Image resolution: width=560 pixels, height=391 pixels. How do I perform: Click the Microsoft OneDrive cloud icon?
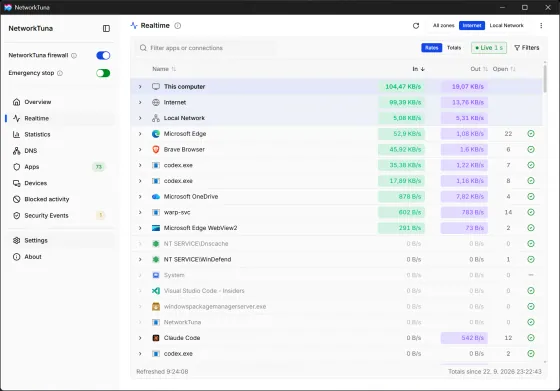click(x=156, y=197)
